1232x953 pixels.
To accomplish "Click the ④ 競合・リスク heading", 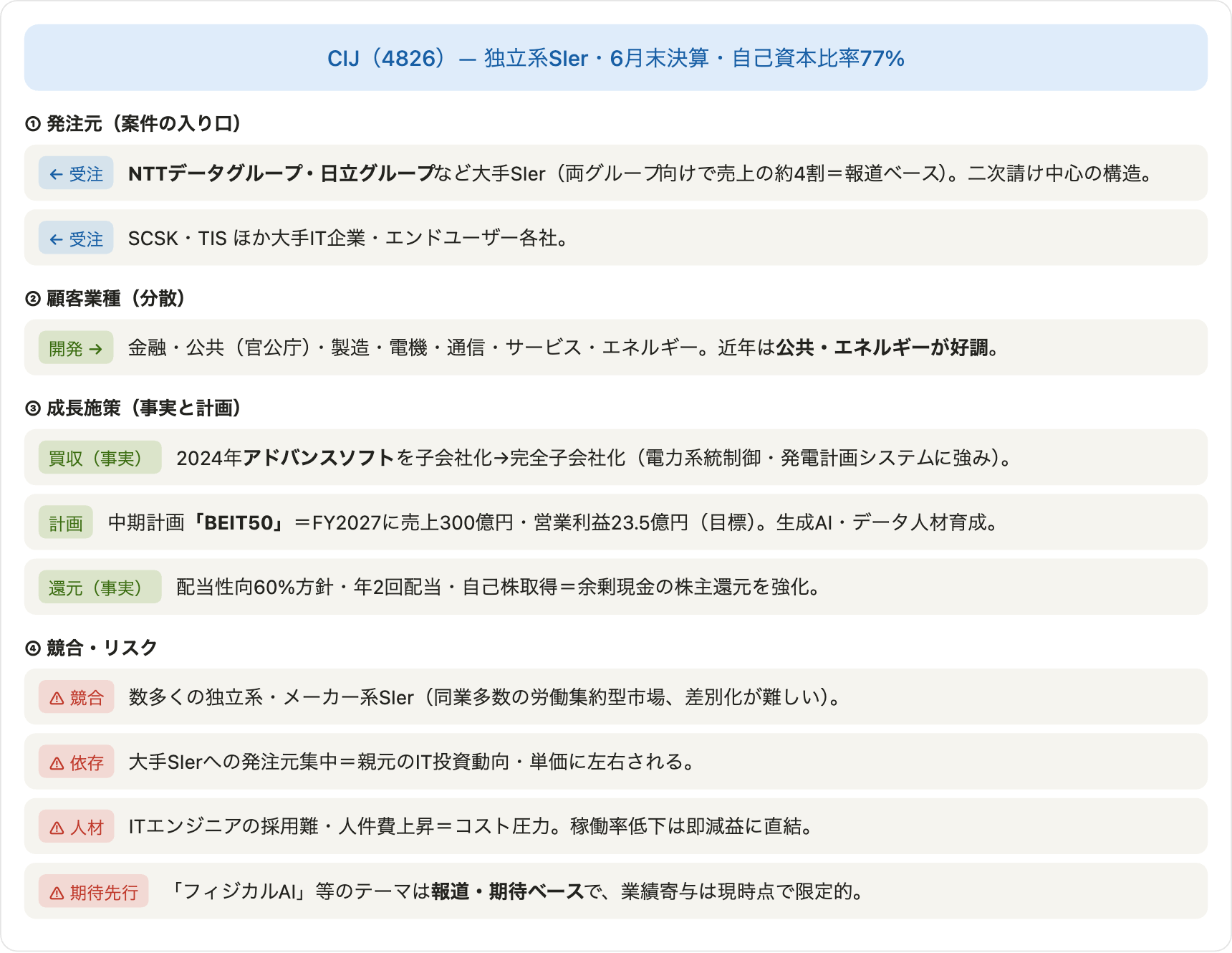I will click(91, 648).
